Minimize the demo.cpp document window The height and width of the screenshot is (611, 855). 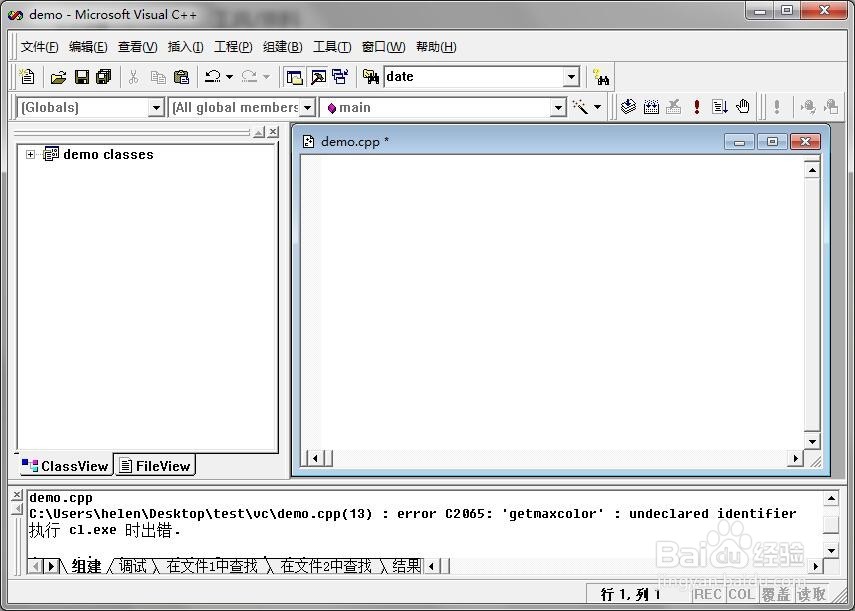[739, 142]
